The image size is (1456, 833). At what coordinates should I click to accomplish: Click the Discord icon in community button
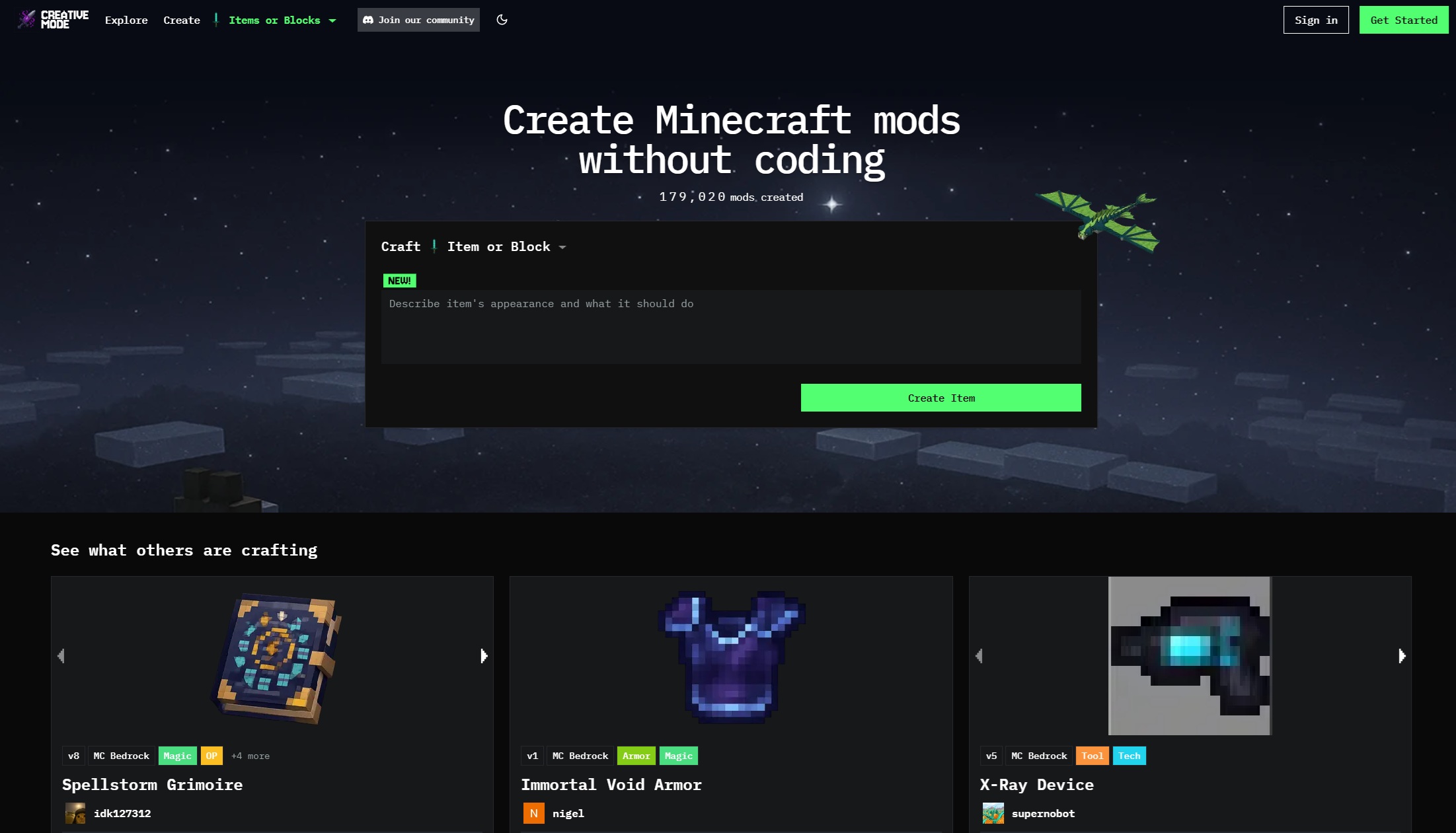click(x=368, y=20)
